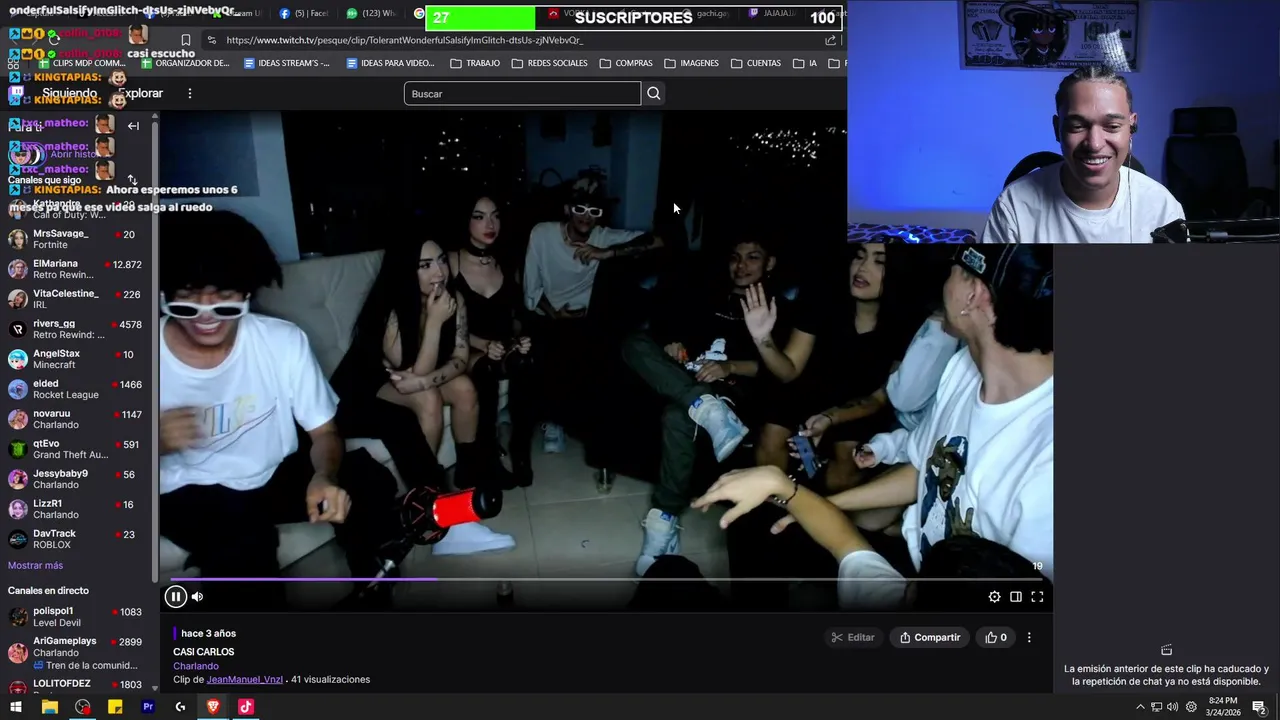Screen dimensions: 1280x720
Task: Open LizzR1 channel in sidebar
Action: (75, 509)
